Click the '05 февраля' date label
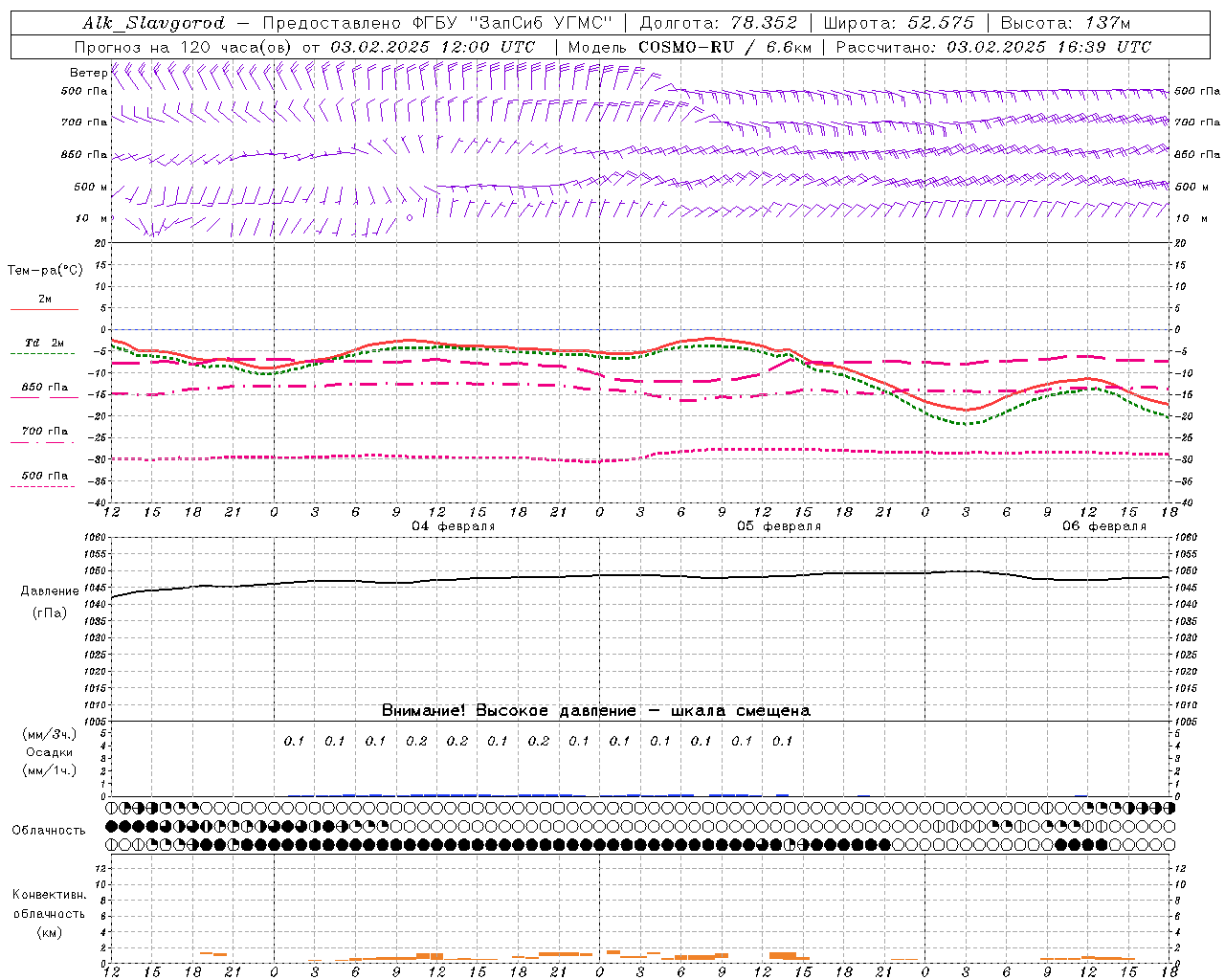The image size is (1225, 980). click(x=779, y=526)
